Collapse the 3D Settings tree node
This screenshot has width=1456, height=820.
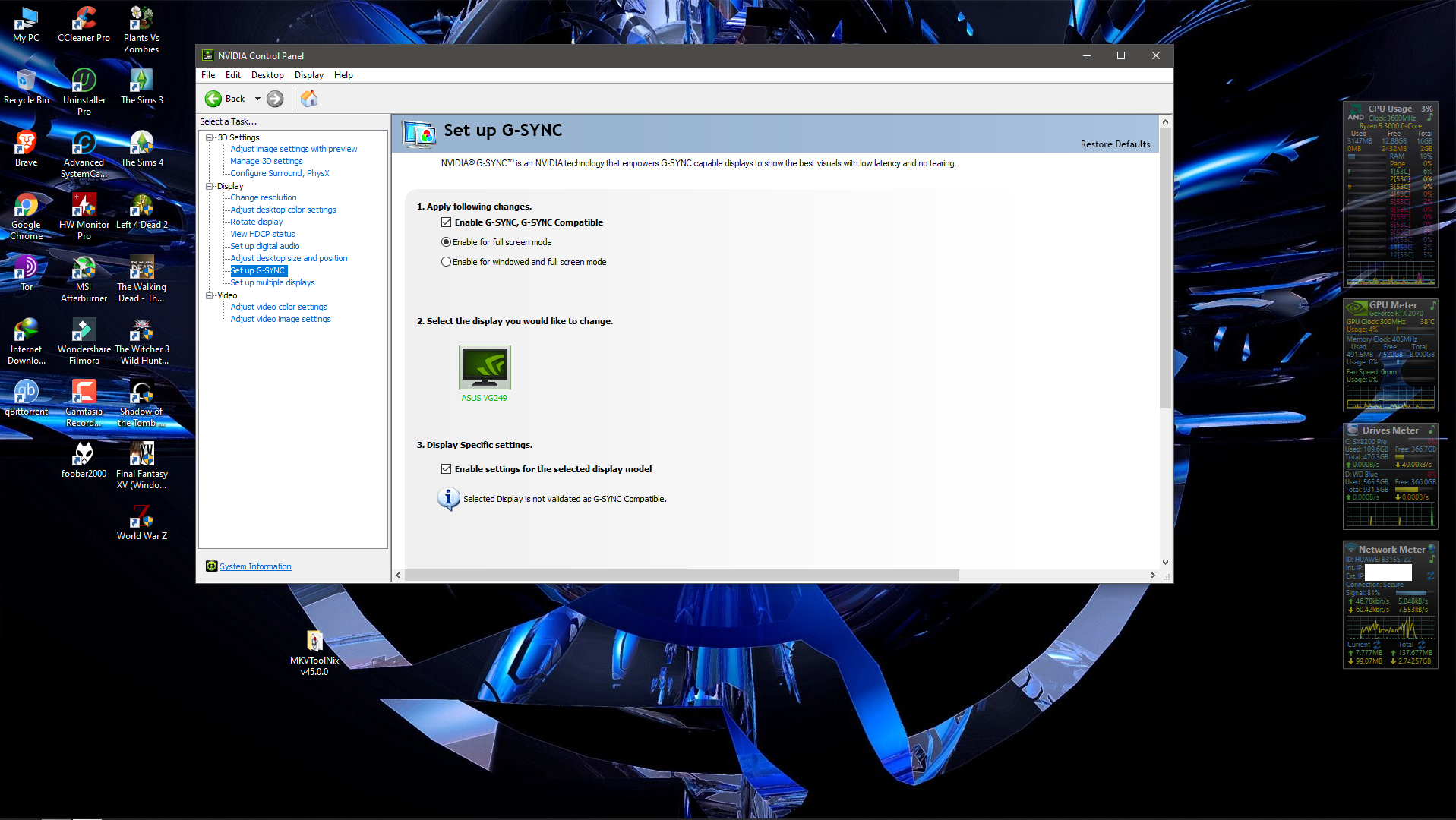pyautogui.click(x=210, y=137)
